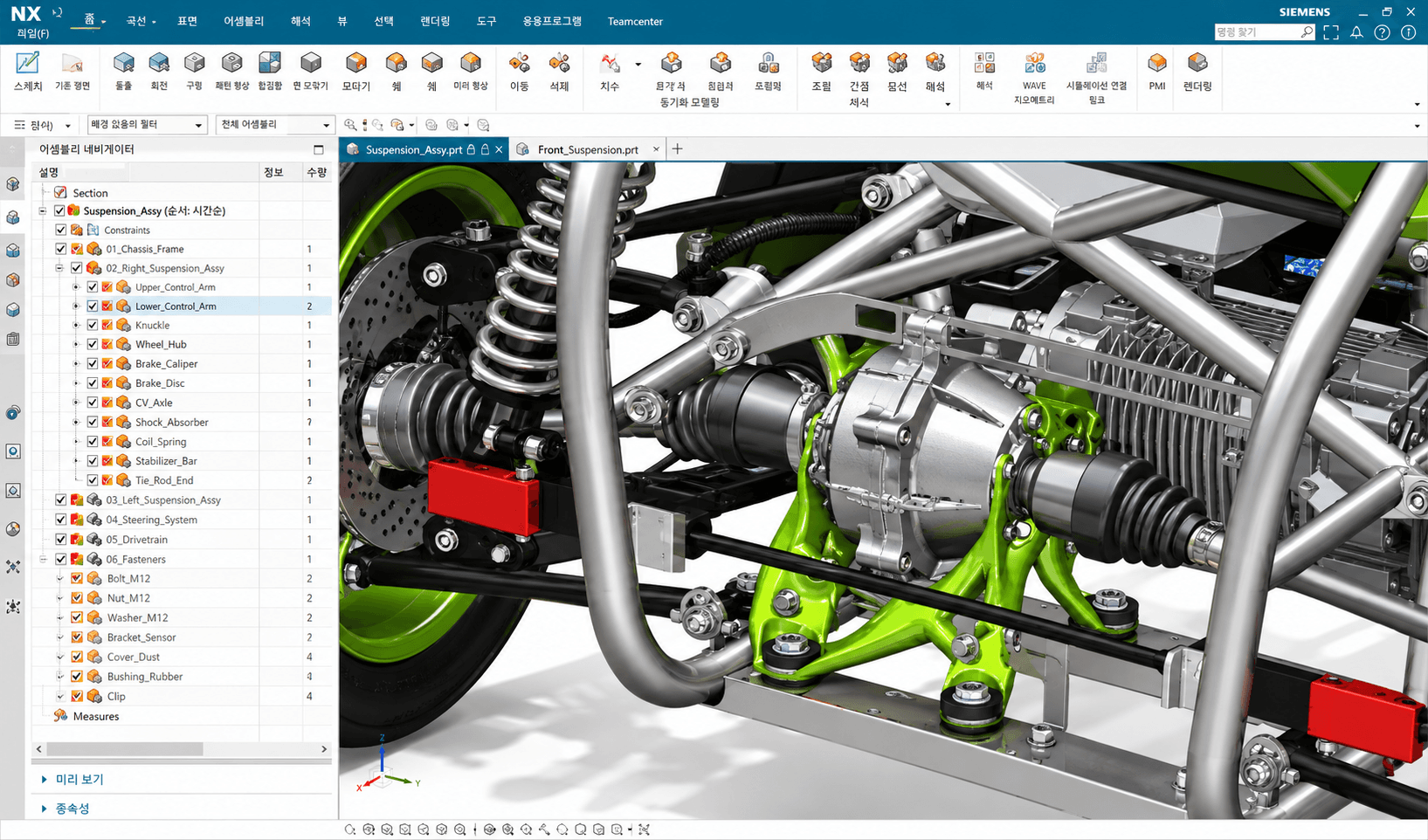The image size is (1428, 840).
Task: Open the 뷰 ribbon tab
Action: point(342,21)
